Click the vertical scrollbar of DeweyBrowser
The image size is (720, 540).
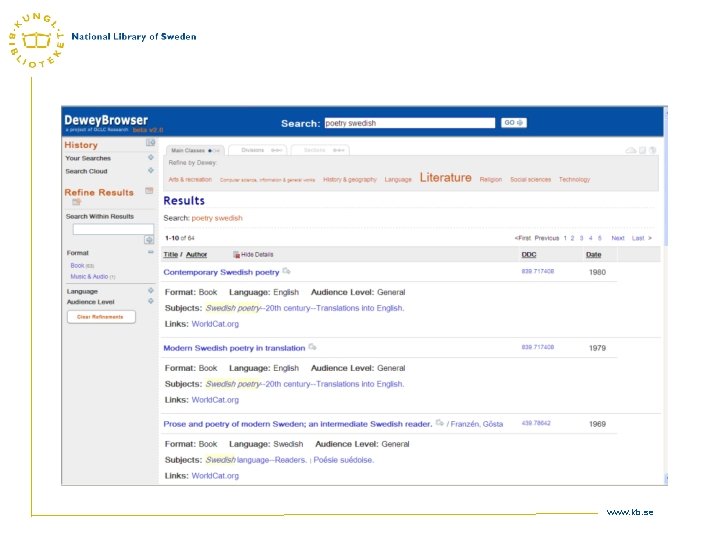(665, 296)
